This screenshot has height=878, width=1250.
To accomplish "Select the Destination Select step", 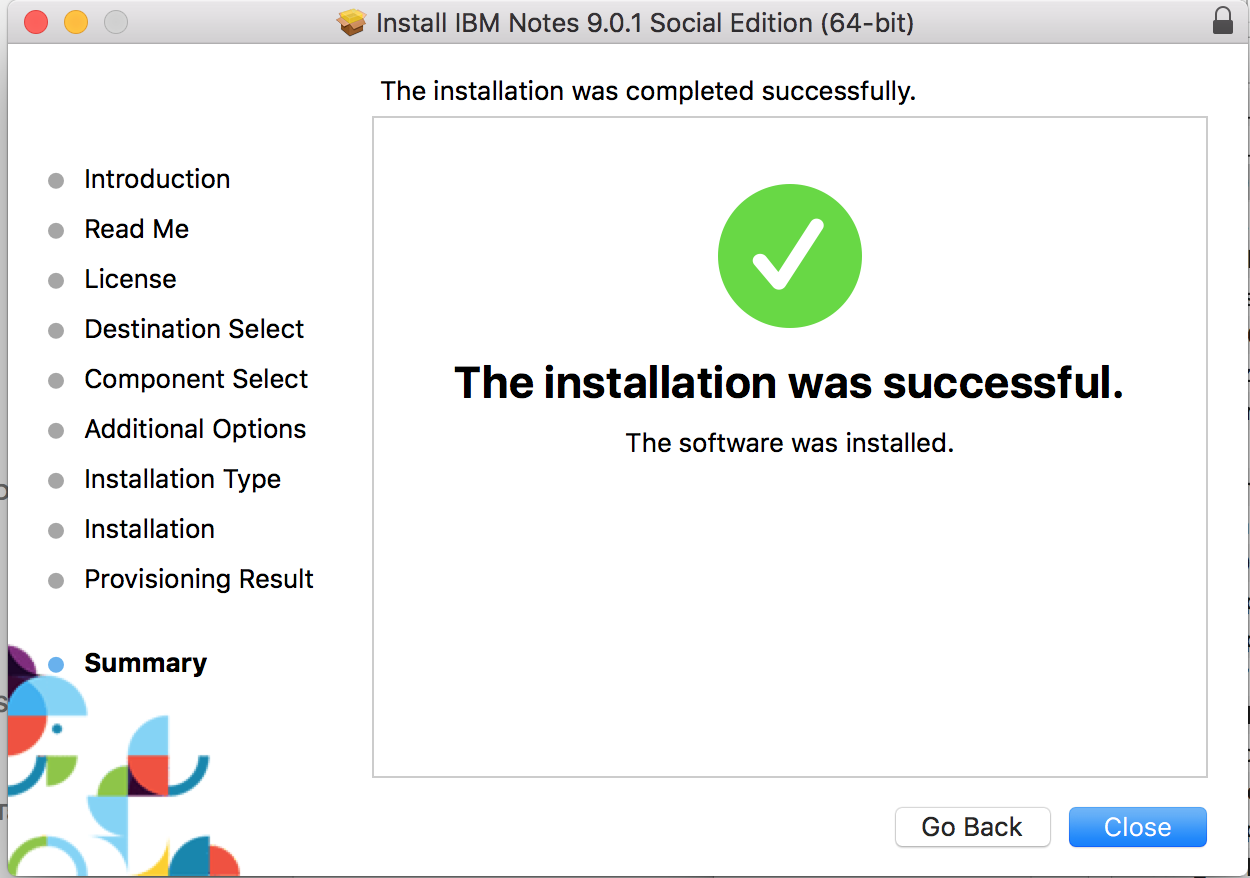I will pos(194,329).
